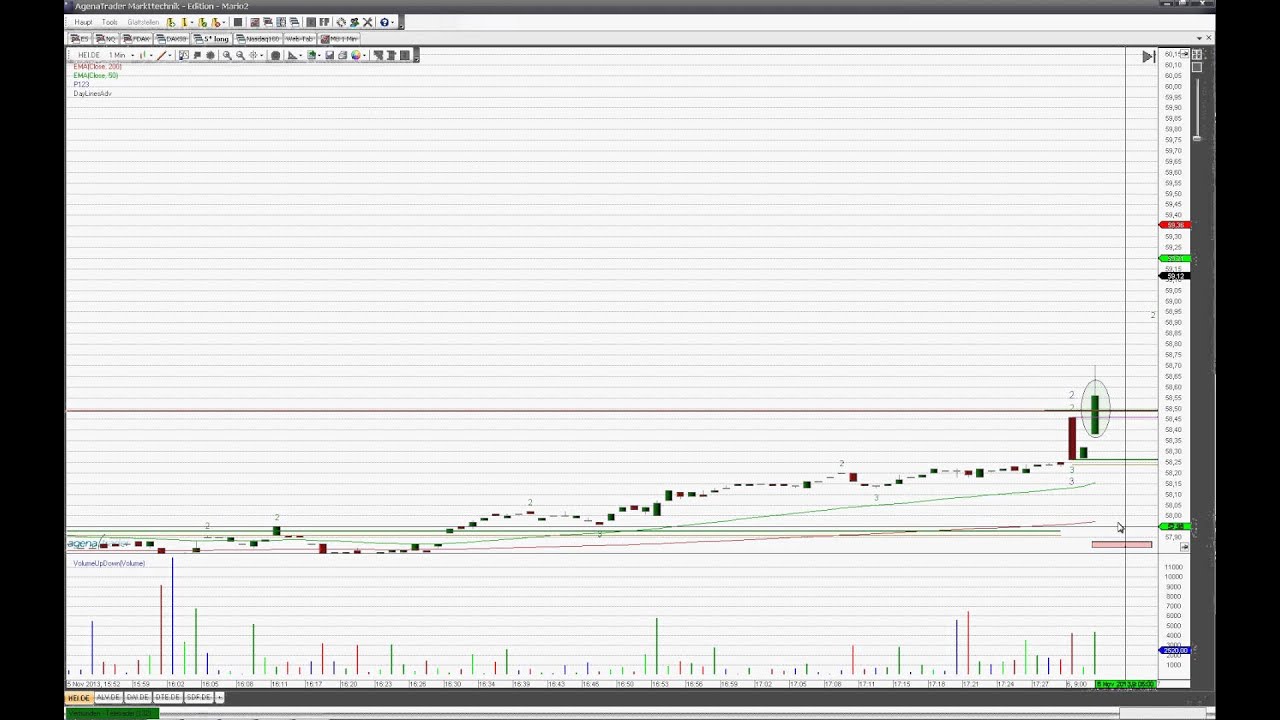The height and width of the screenshot is (720, 1280).
Task: Expand the dropdown arrow beside the help icon
Action: click(393, 22)
